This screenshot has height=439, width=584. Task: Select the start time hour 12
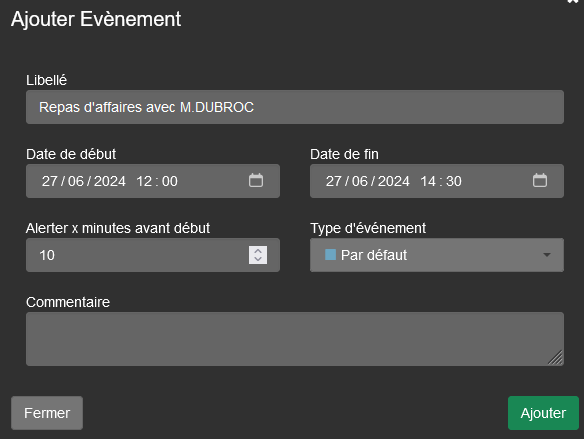coord(144,181)
